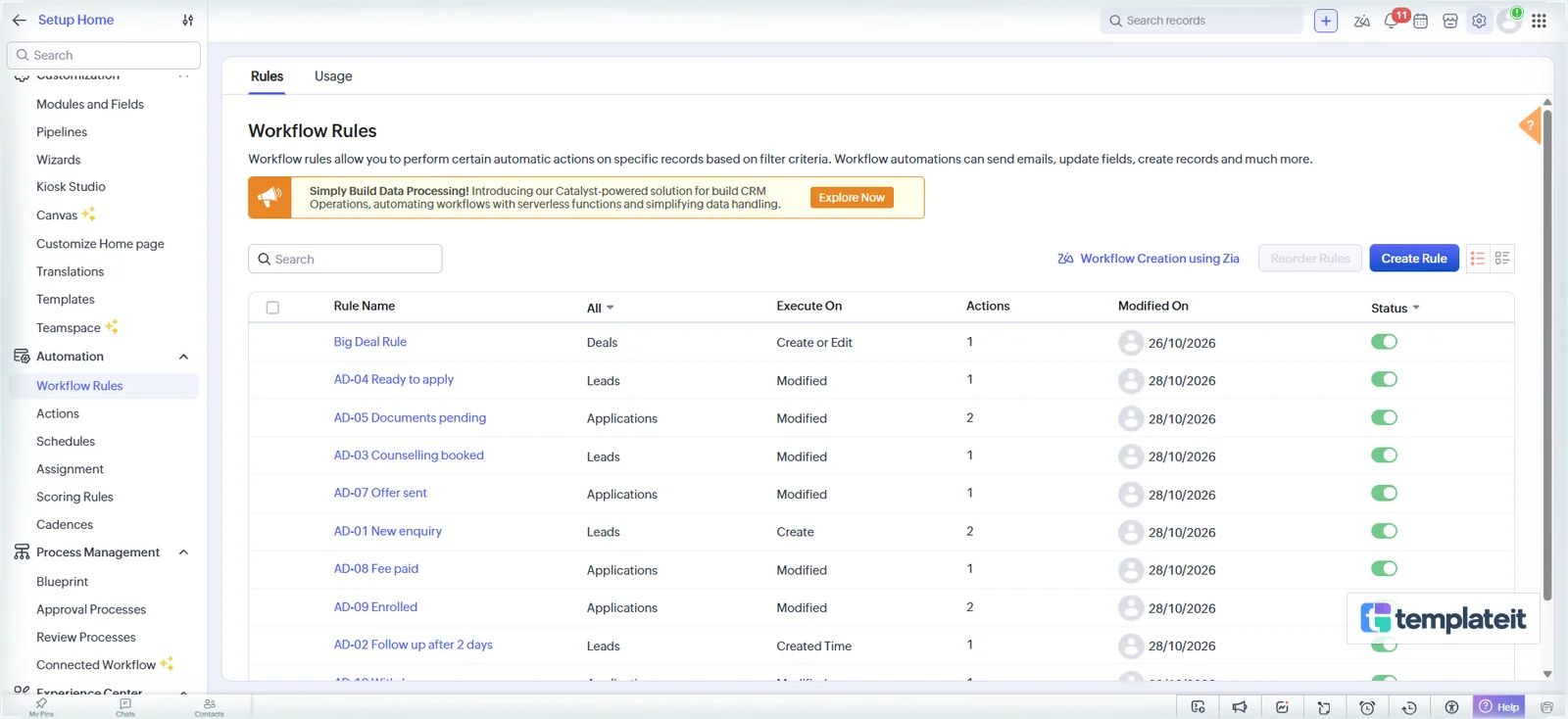Click the setup gear icon
The width and height of the screenshot is (1568, 719).
[1479, 21]
